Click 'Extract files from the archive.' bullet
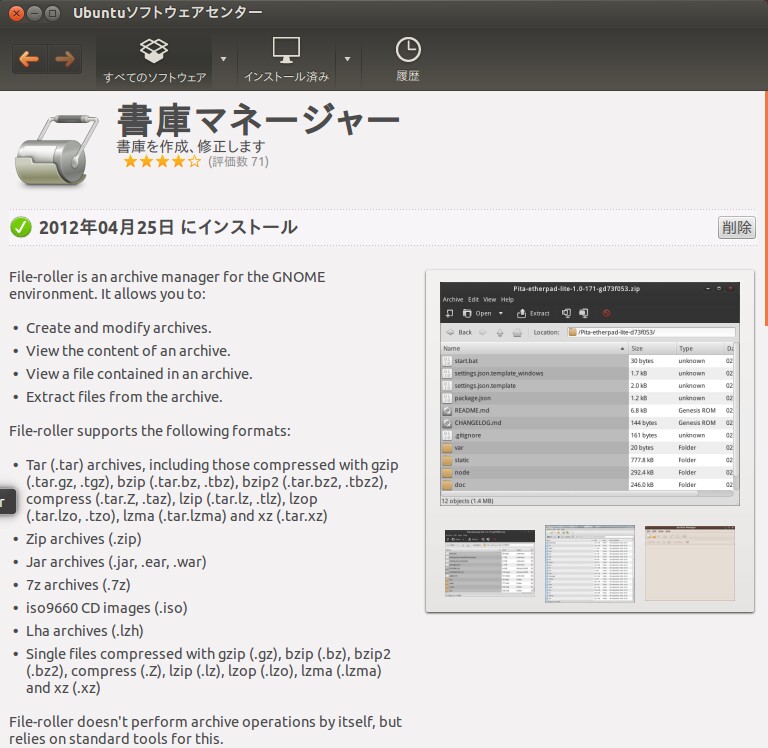Viewport: 768px width, 748px height. pos(124,397)
